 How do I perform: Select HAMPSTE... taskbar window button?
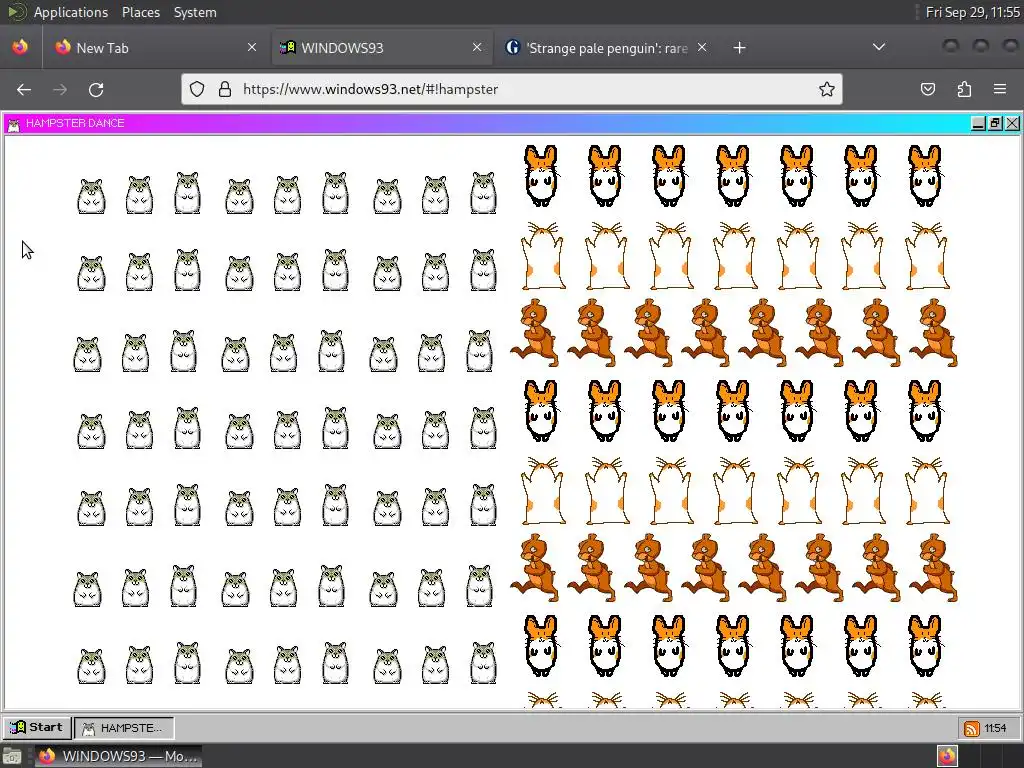(124, 728)
